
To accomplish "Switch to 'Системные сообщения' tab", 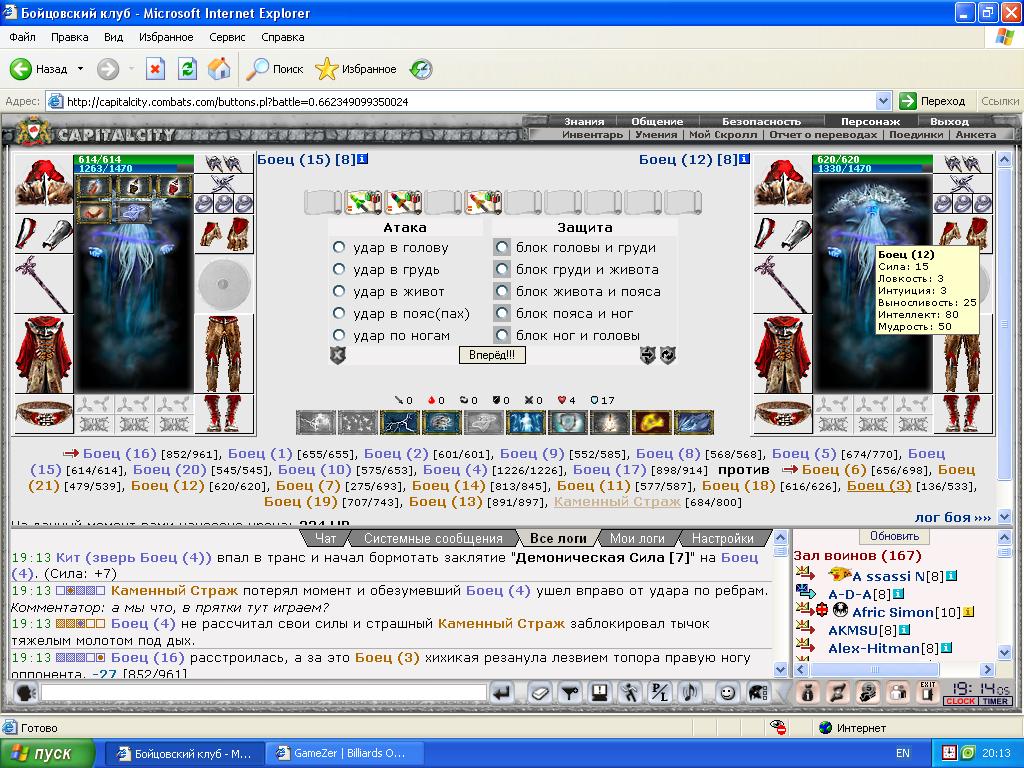I will point(433,539).
